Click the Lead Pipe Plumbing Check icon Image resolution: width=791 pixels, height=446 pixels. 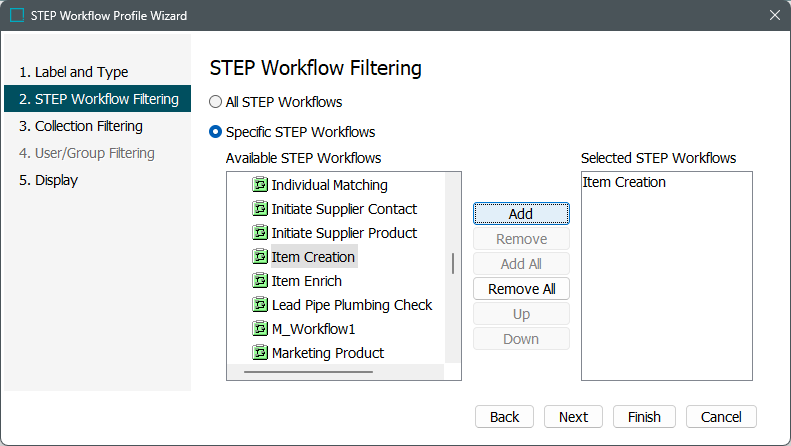(x=260, y=305)
